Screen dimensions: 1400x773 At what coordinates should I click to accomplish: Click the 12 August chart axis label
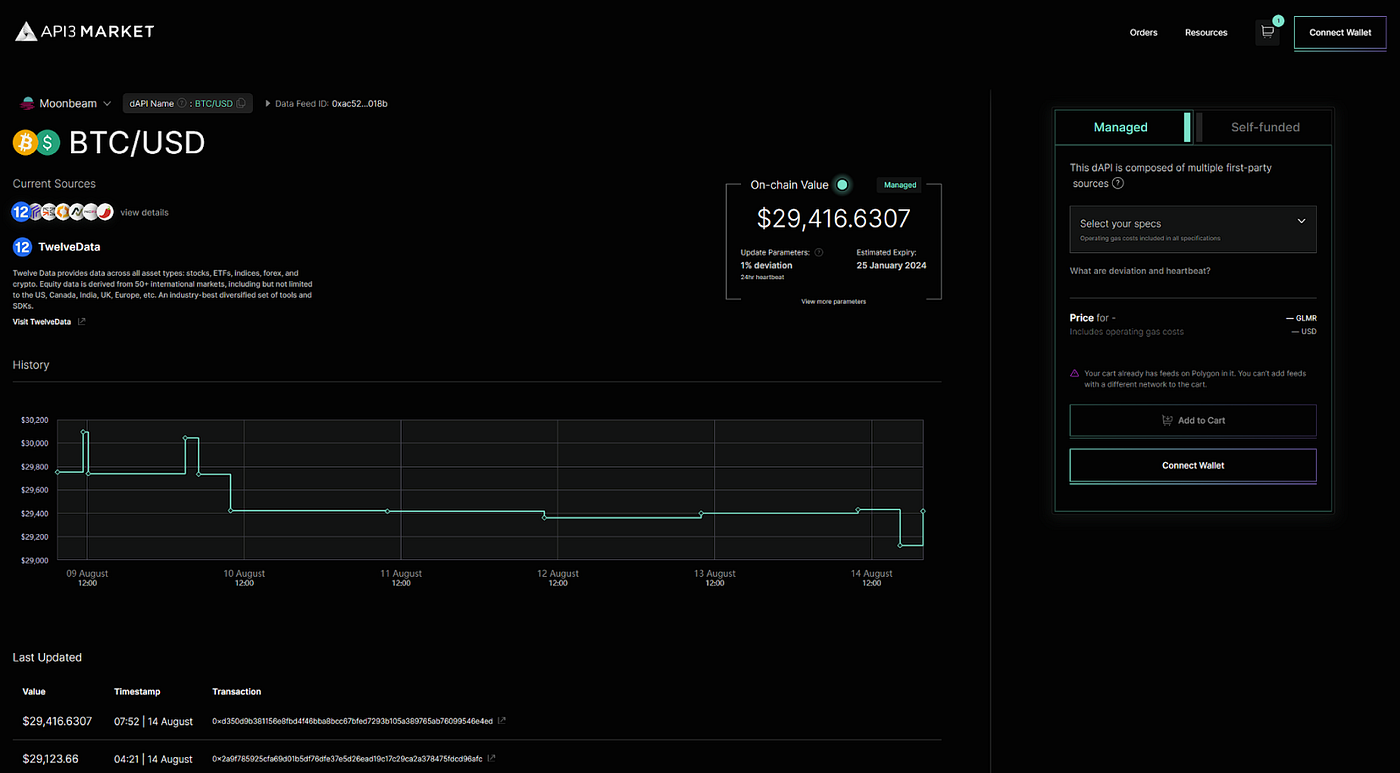558,577
